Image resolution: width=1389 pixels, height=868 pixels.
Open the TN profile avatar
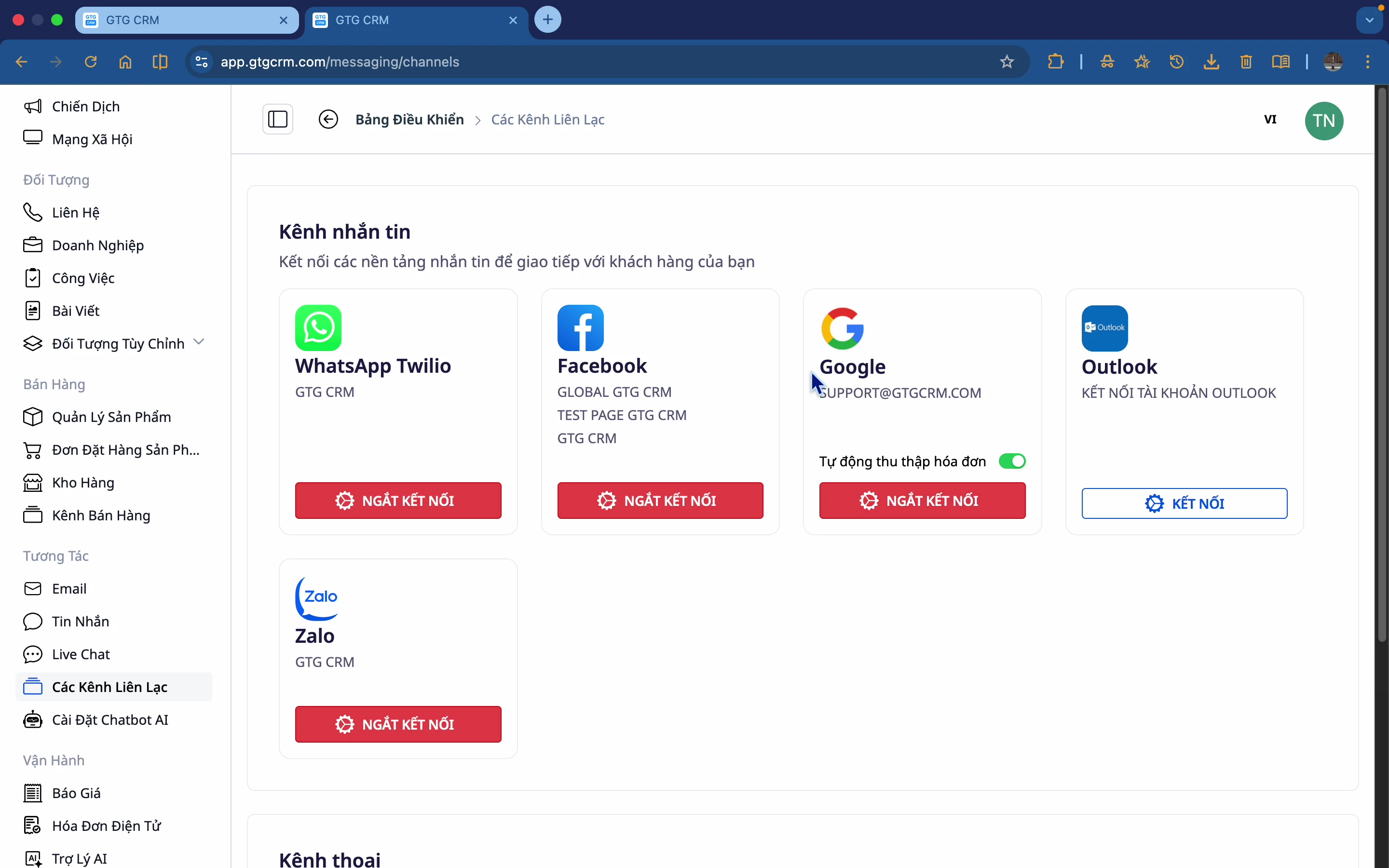click(x=1325, y=121)
